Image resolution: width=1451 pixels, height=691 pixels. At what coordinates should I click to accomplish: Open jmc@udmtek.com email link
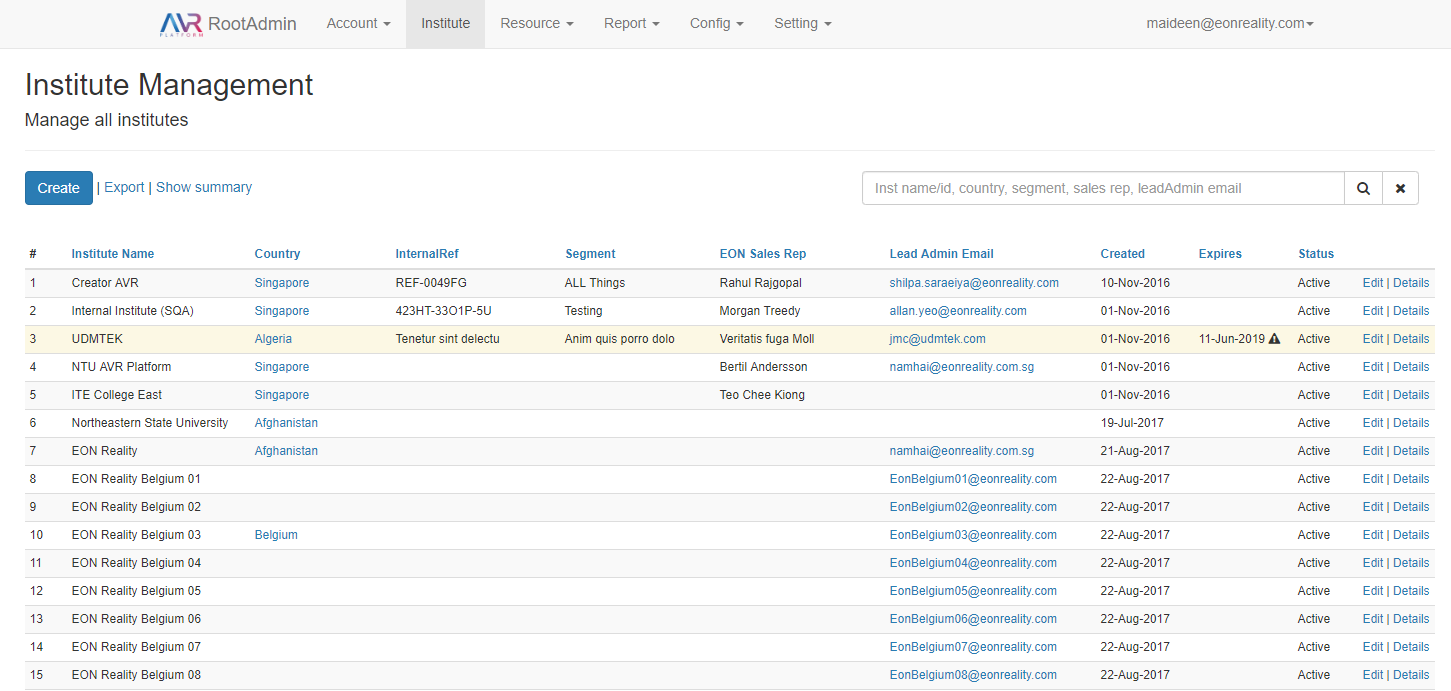tap(938, 339)
